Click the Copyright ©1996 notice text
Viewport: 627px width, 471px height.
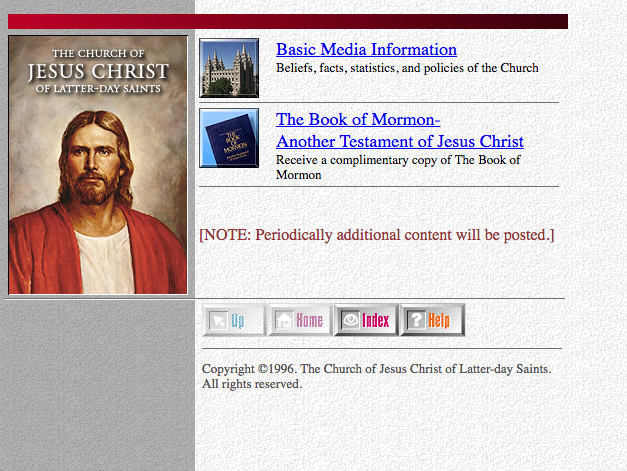coord(377,376)
